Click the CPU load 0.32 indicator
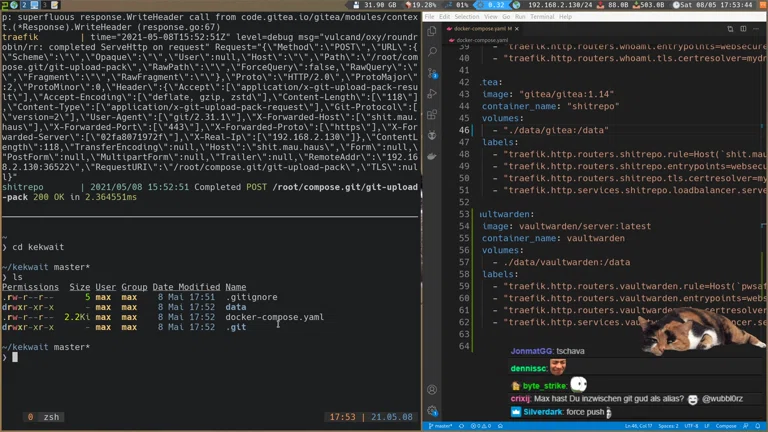The image size is (768, 432). coord(491,5)
